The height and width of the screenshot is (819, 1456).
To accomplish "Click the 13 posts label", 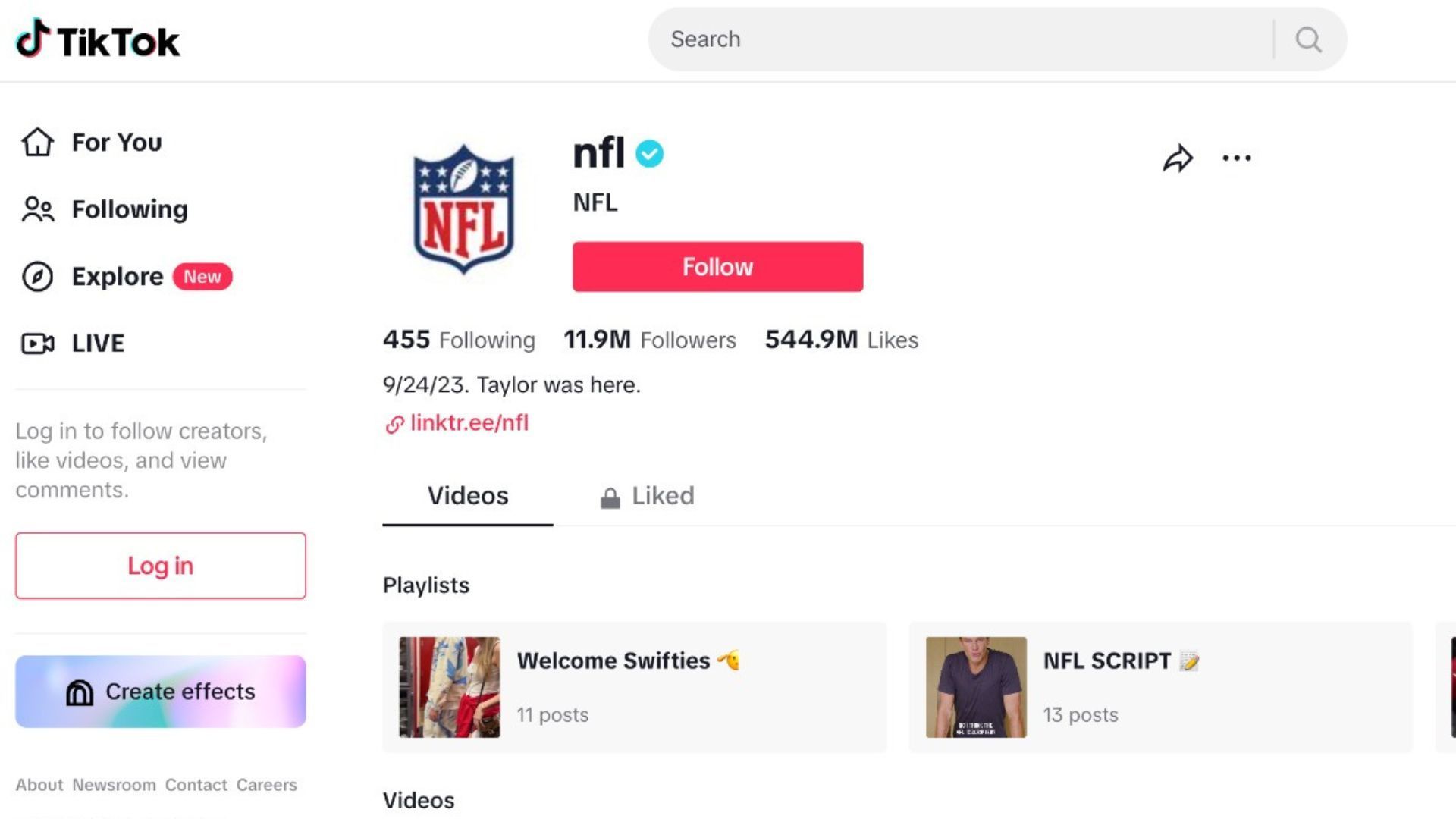I will tap(1081, 715).
